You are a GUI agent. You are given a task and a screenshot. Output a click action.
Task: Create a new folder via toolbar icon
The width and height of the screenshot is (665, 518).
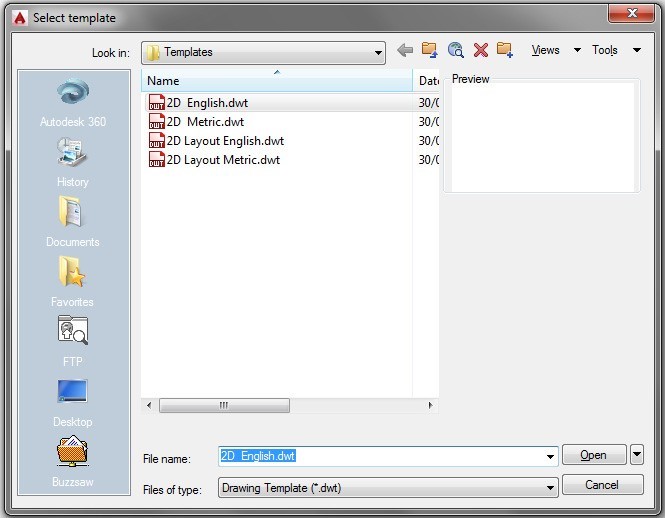pos(505,51)
